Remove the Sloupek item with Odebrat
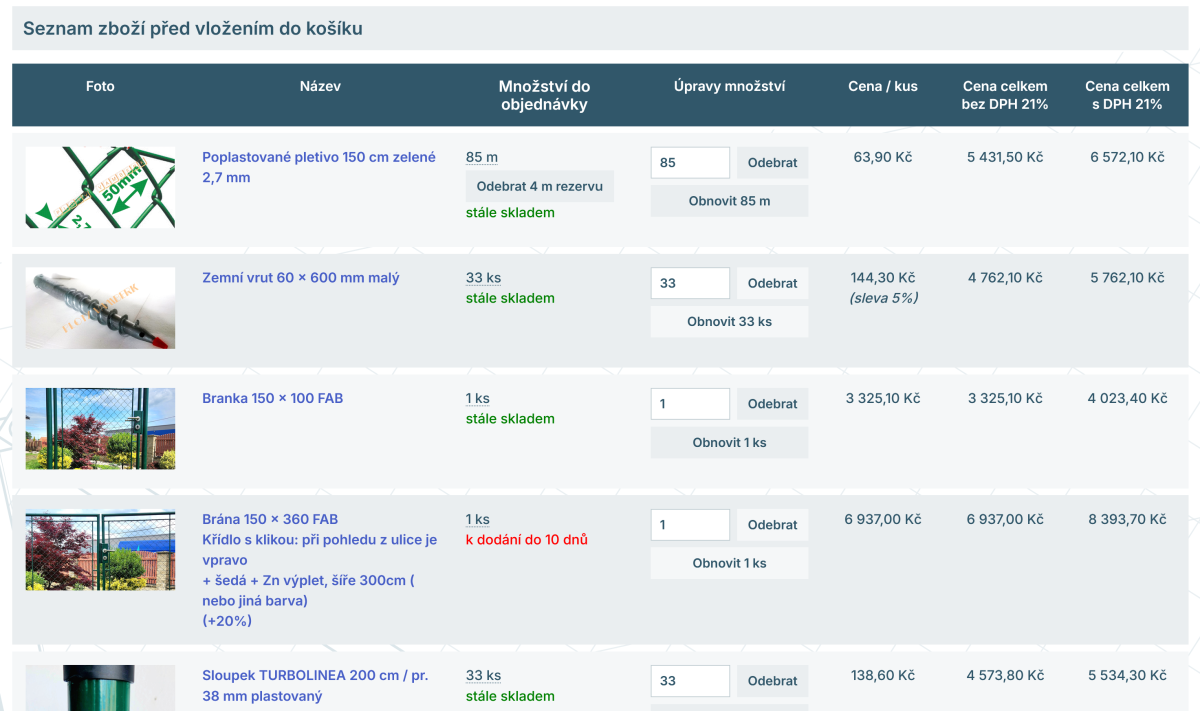 click(772, 681)
